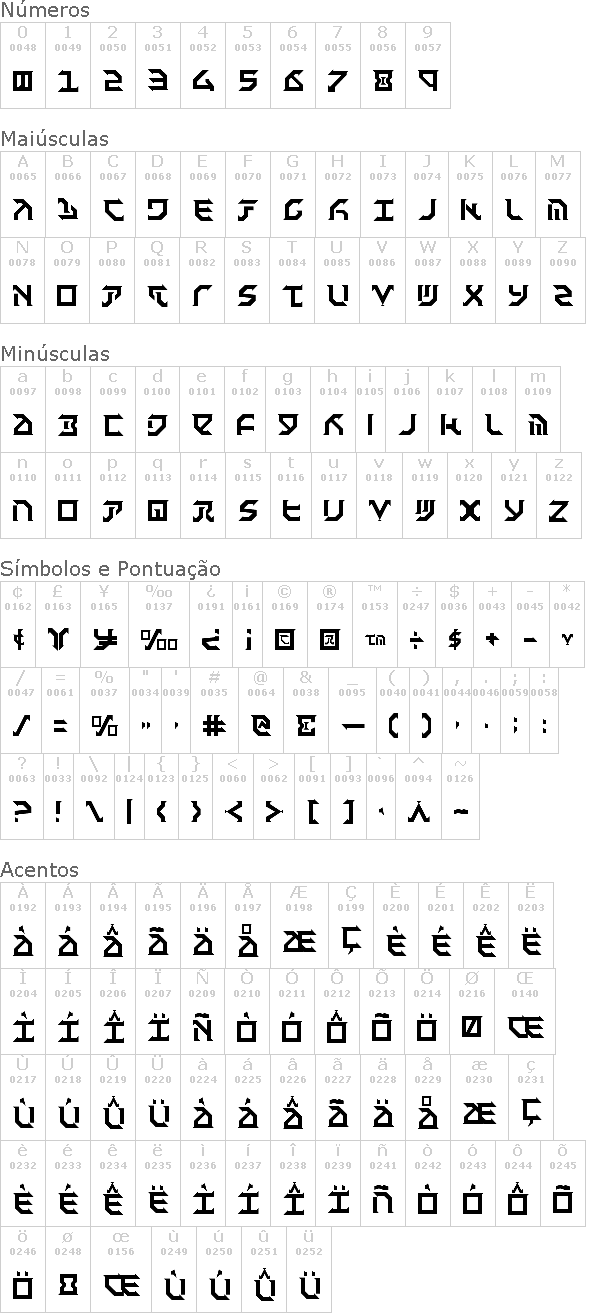Click the glyph cell for digit 0

(23, 65)
